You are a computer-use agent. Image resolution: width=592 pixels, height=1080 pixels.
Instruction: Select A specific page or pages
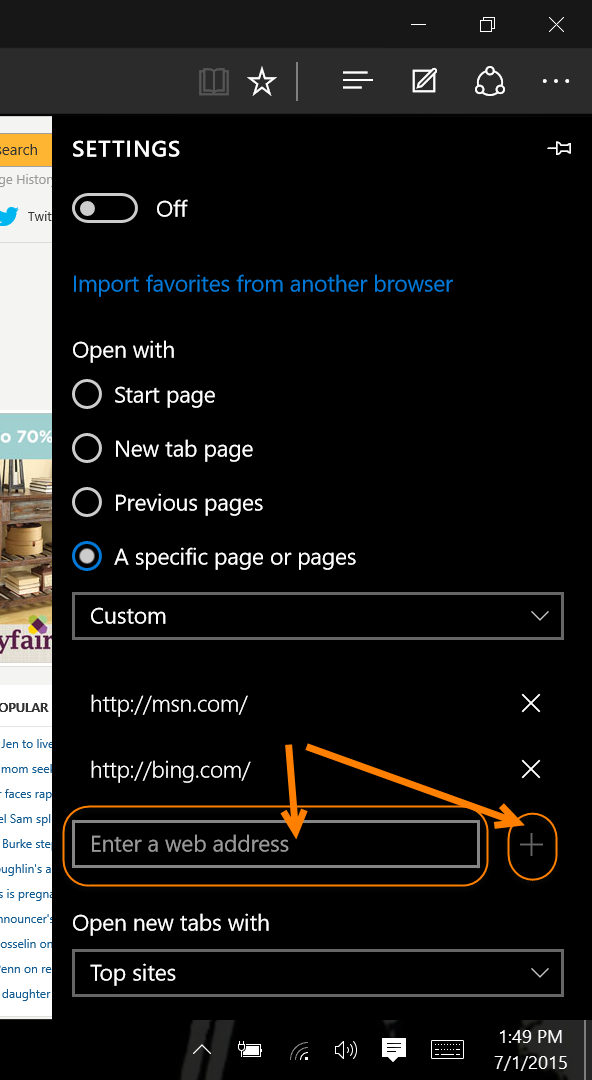(87, 557)
